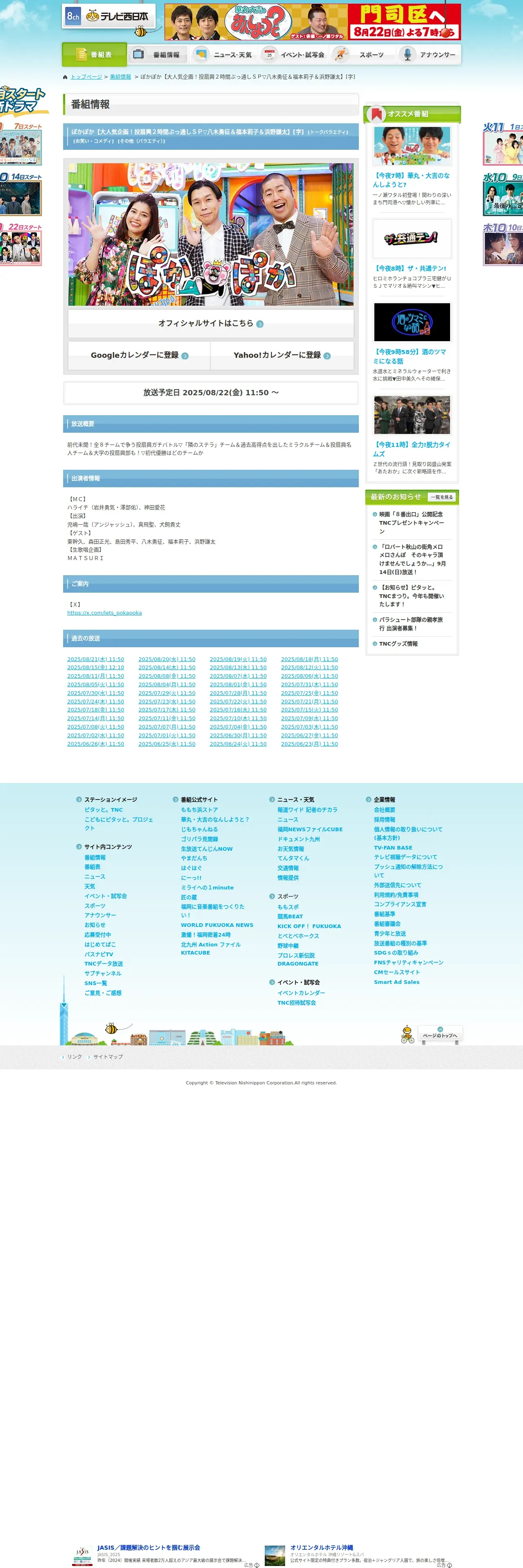
Task: Click the bee mascot on bicycle icon
Action: click(x=407, y=1035)
